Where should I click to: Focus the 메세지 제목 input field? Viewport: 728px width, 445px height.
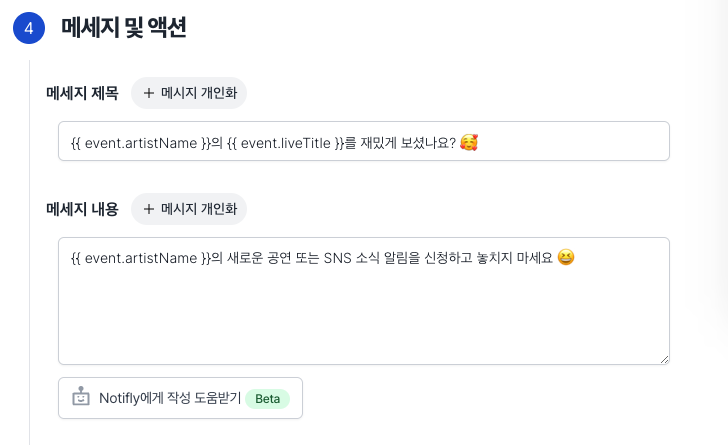(x=560, y=142)
